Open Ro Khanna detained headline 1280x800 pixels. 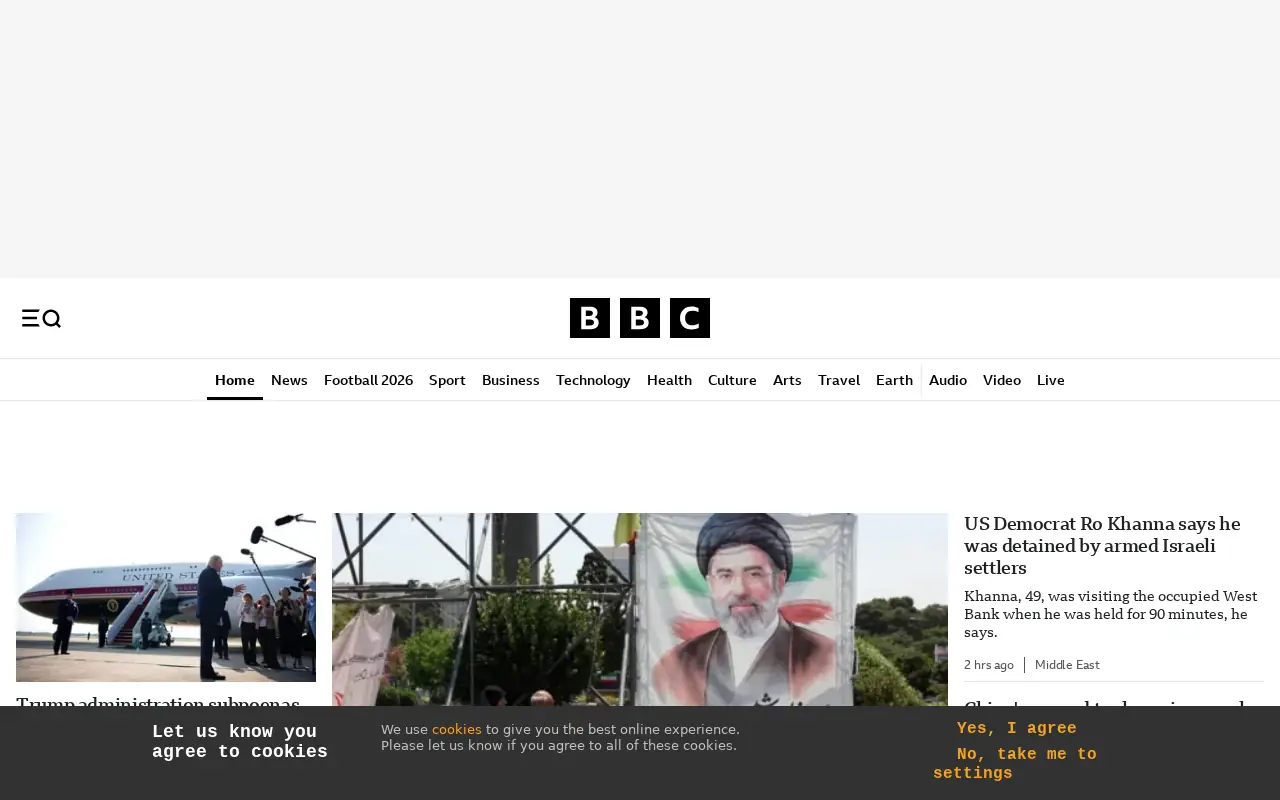pos(1102,546)
